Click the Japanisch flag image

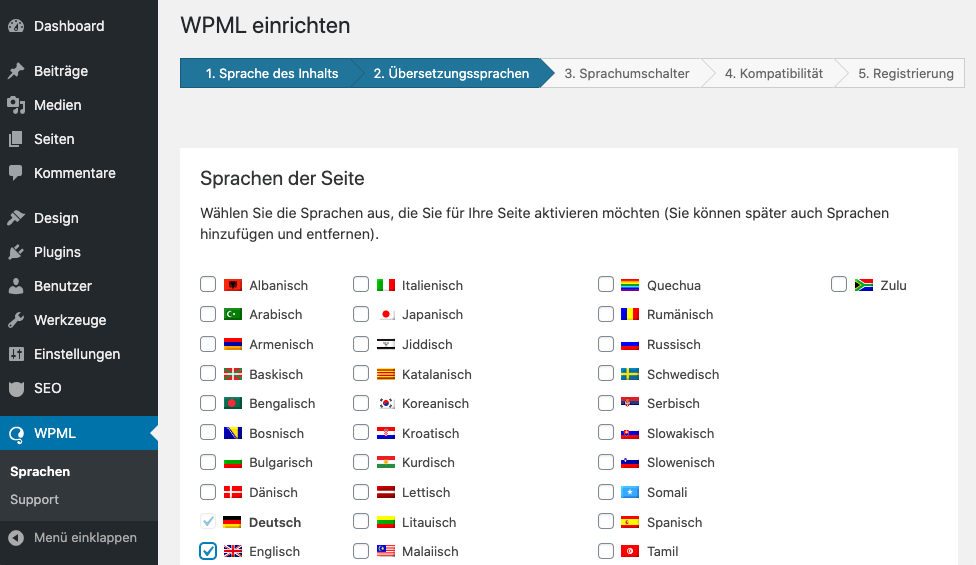click(387, 314)
